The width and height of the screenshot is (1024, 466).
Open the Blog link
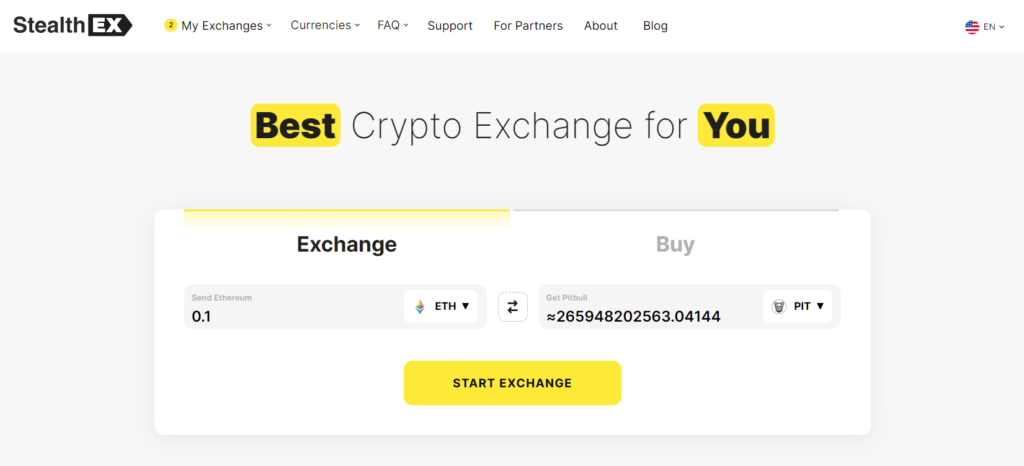tap(655, 25)
